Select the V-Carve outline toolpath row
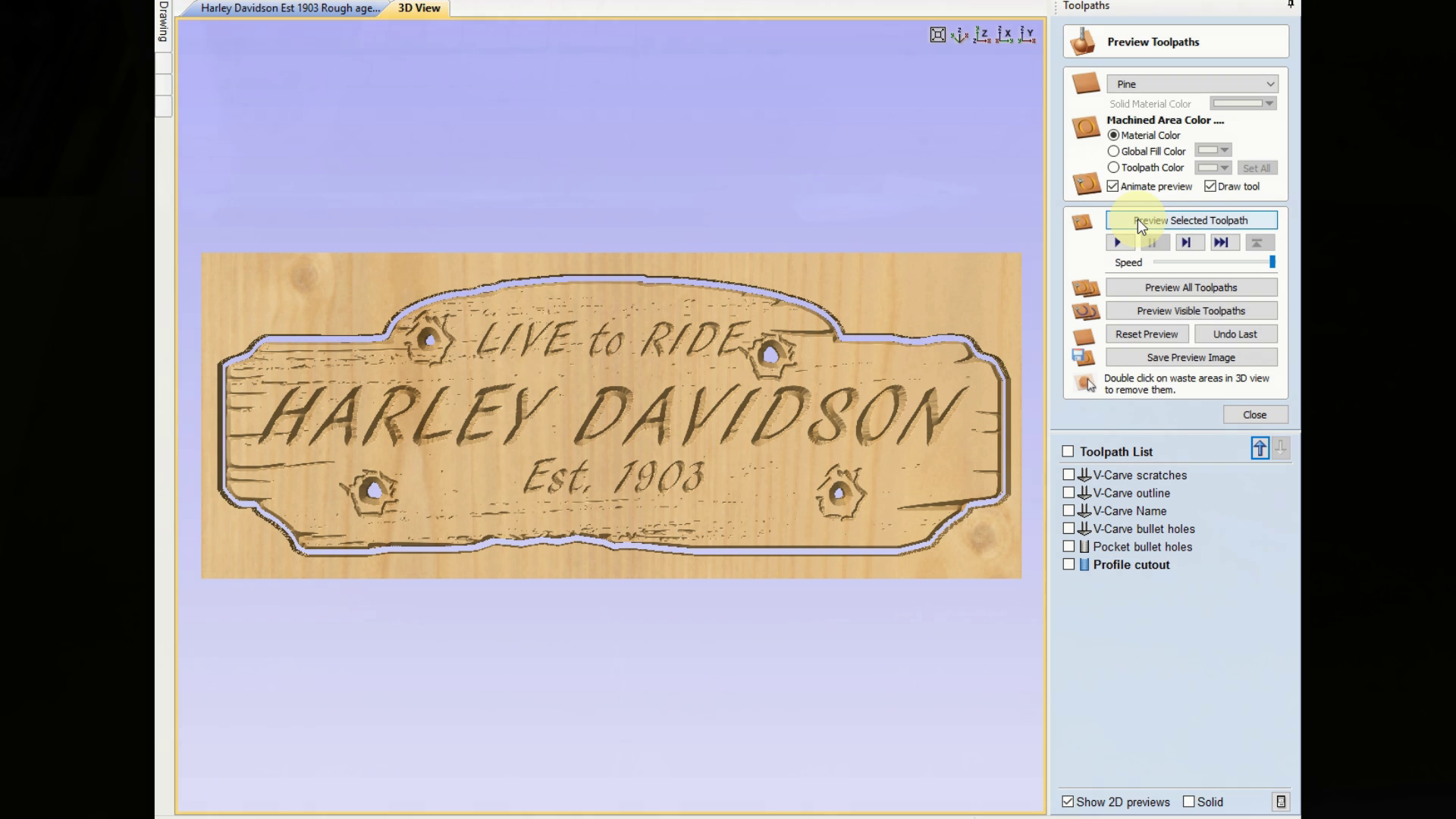 [x=1131, y=493]
